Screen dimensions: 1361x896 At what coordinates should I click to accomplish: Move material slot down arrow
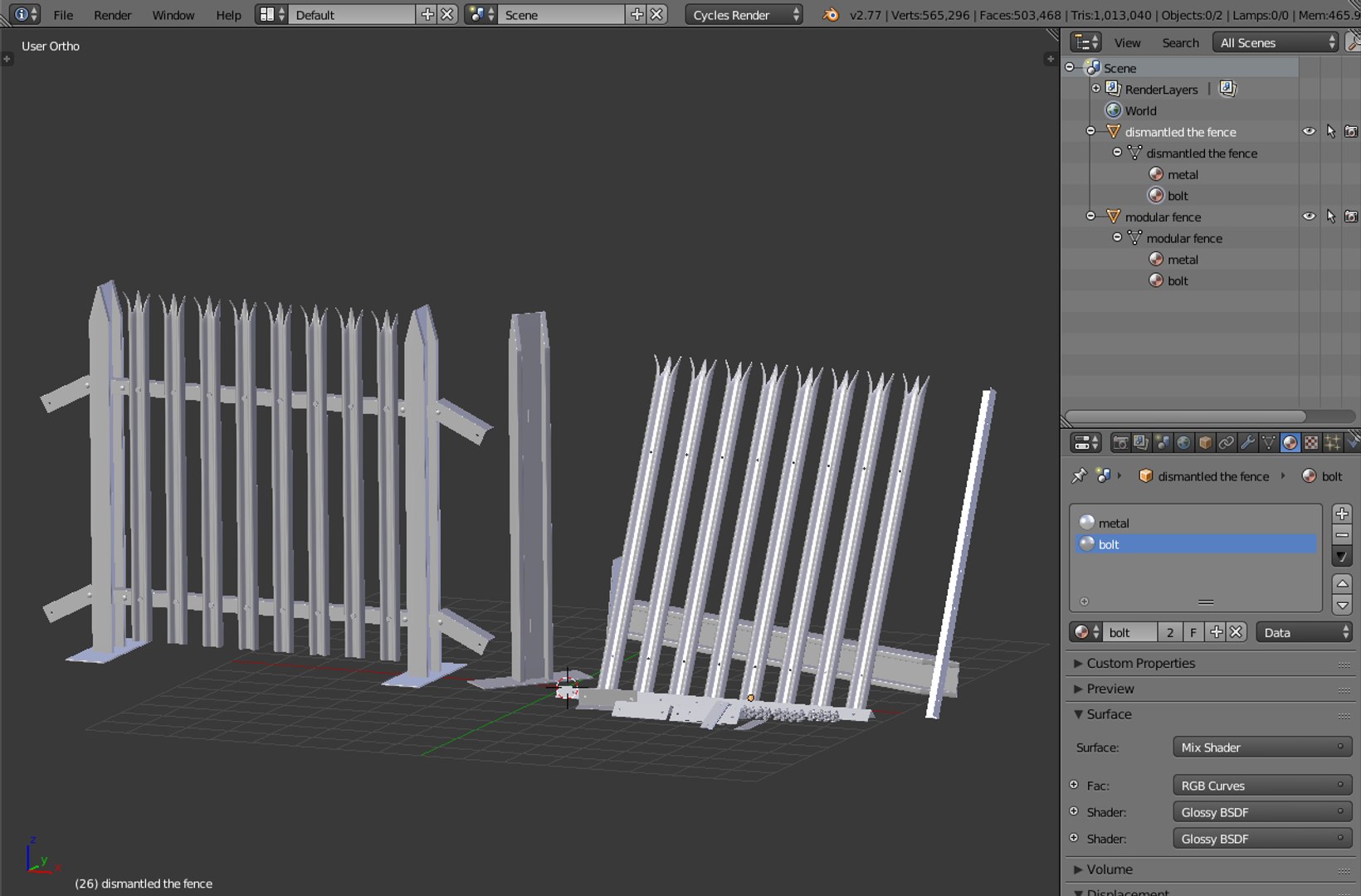1342,605
